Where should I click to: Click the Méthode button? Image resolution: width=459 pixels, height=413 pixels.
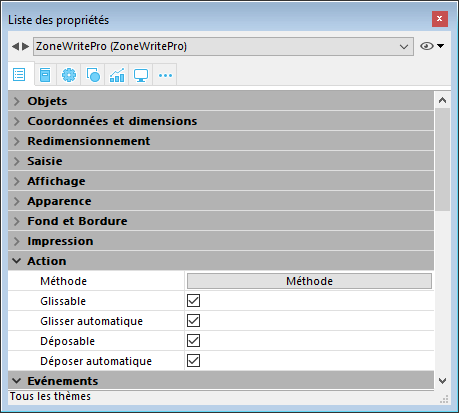309,281
